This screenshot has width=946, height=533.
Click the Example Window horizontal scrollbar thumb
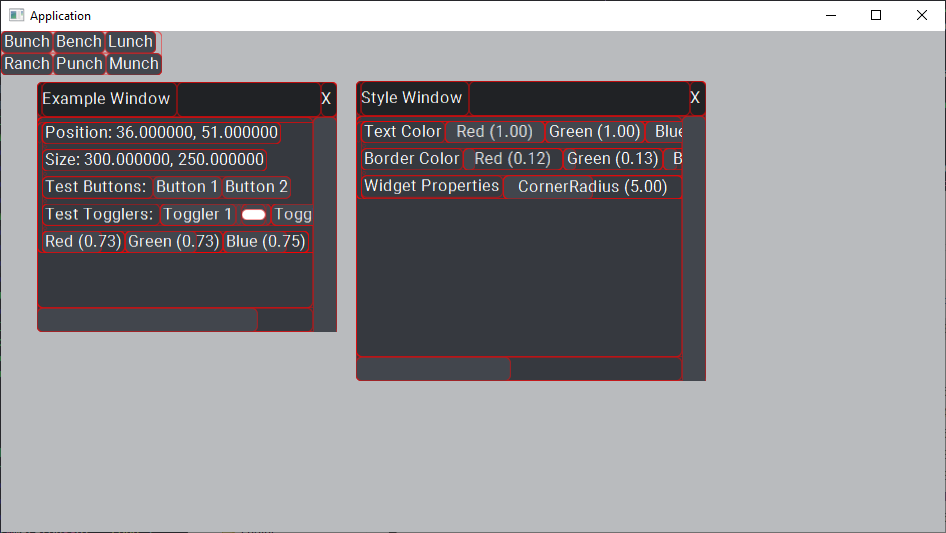coord(148,320)
